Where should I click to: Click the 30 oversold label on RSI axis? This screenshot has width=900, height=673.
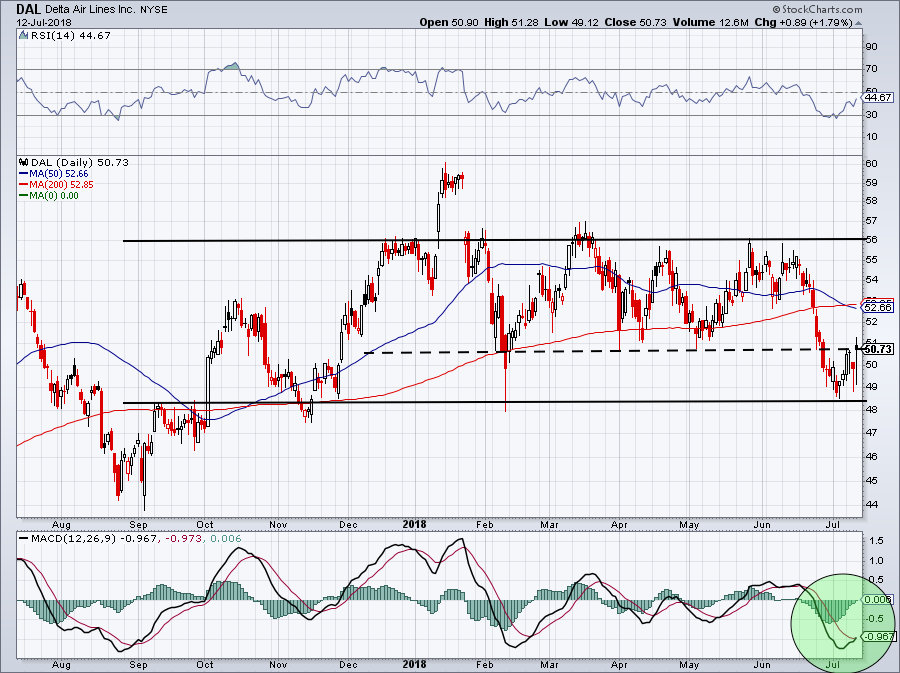pyautogui.click(x=871, y=114)
